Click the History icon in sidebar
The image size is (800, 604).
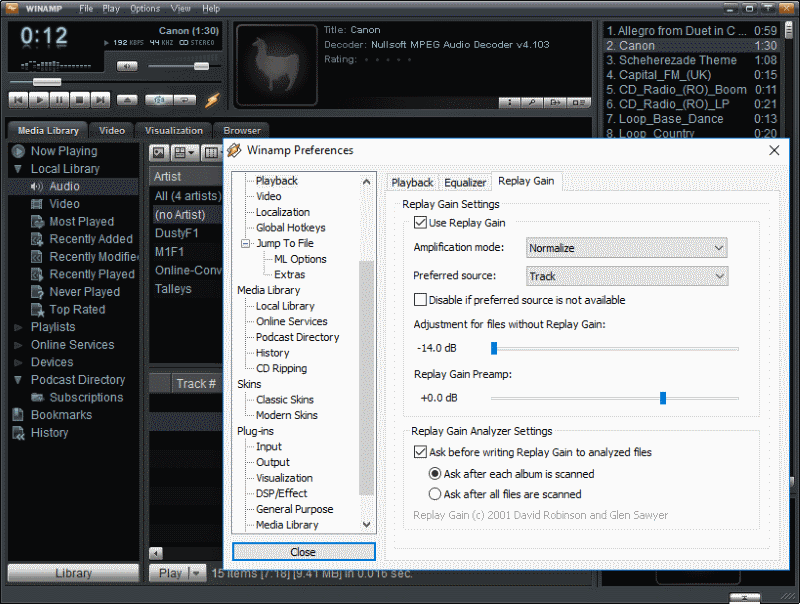18,433
